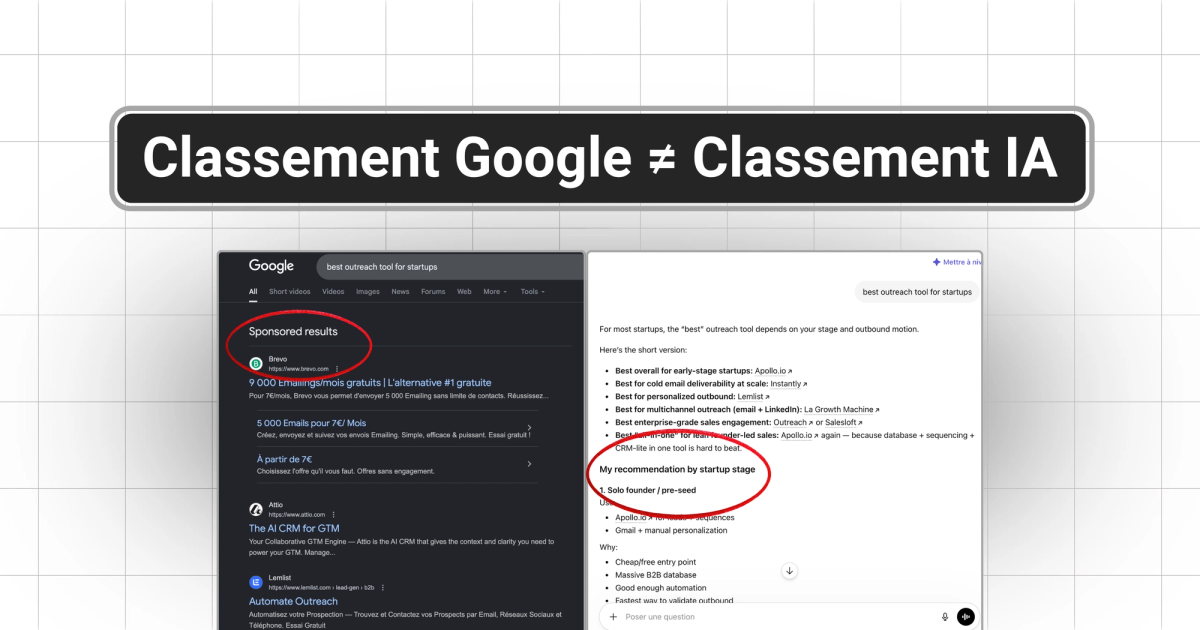Click the microphone dictation icon
This screenshot has width=1200, height=630.
945,617
